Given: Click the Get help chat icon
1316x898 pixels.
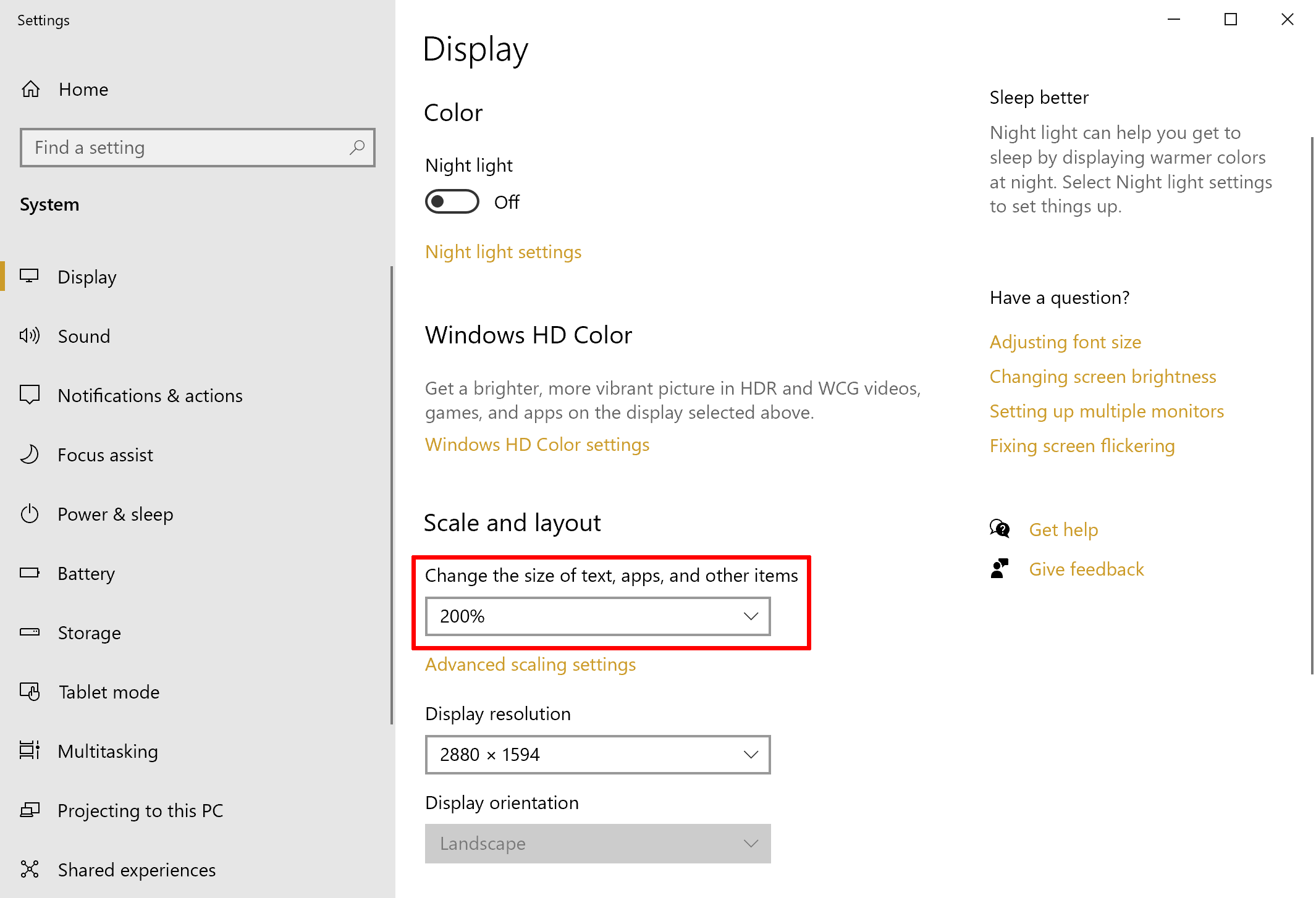Looking at the screenshot, I should pos(1000,529).
